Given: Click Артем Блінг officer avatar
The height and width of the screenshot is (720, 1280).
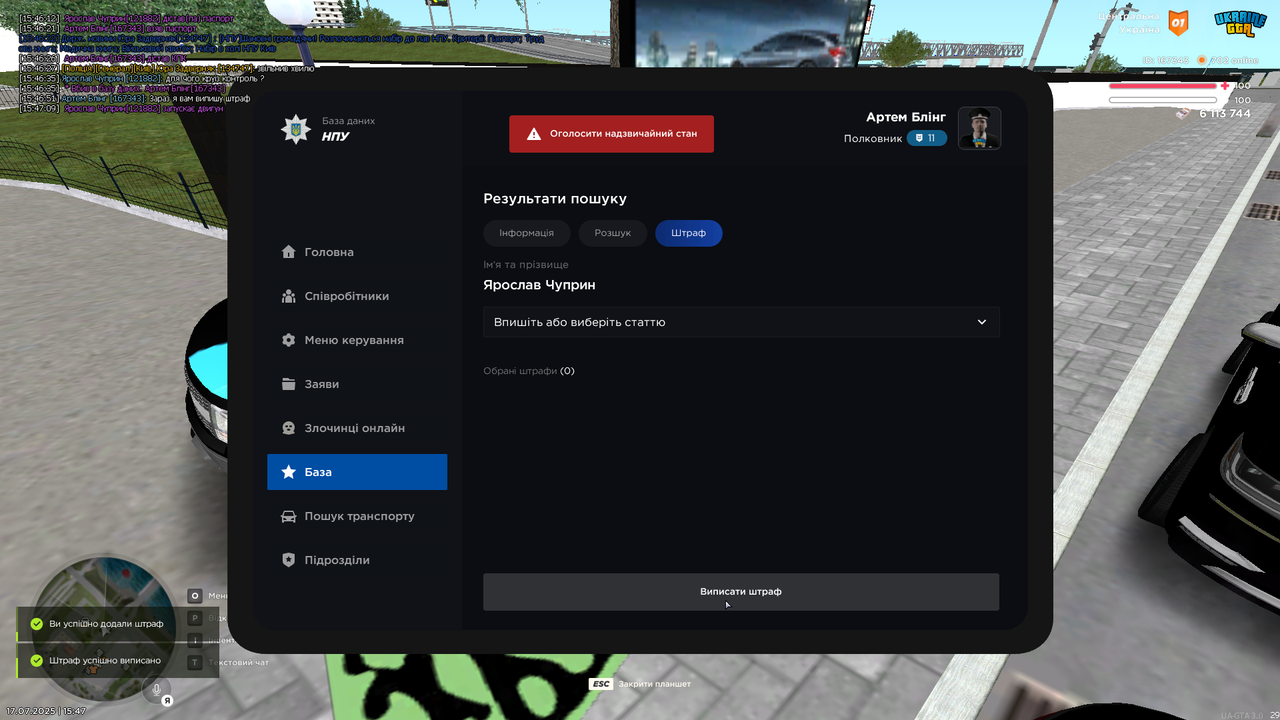Looking at the screenshot, I should tap(980, 128).
